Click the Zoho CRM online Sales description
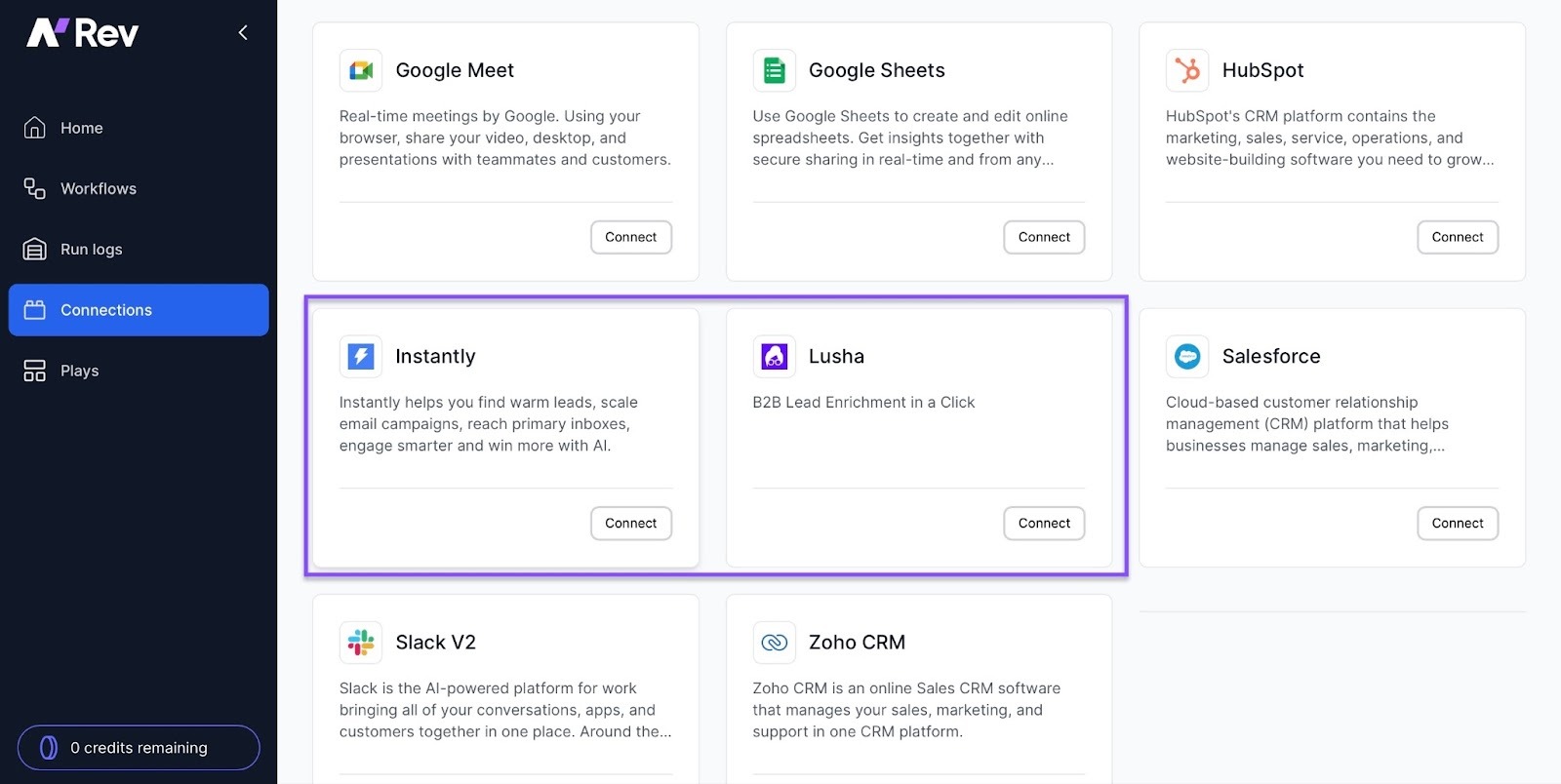This screenshot has width=1561, height=784. coord(906,710)
